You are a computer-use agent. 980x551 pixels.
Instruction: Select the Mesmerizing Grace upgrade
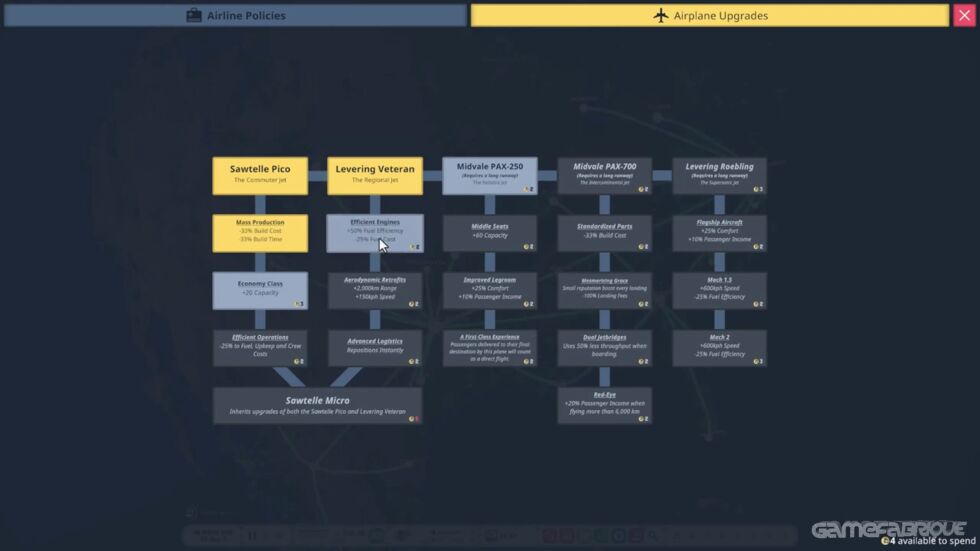604,290
